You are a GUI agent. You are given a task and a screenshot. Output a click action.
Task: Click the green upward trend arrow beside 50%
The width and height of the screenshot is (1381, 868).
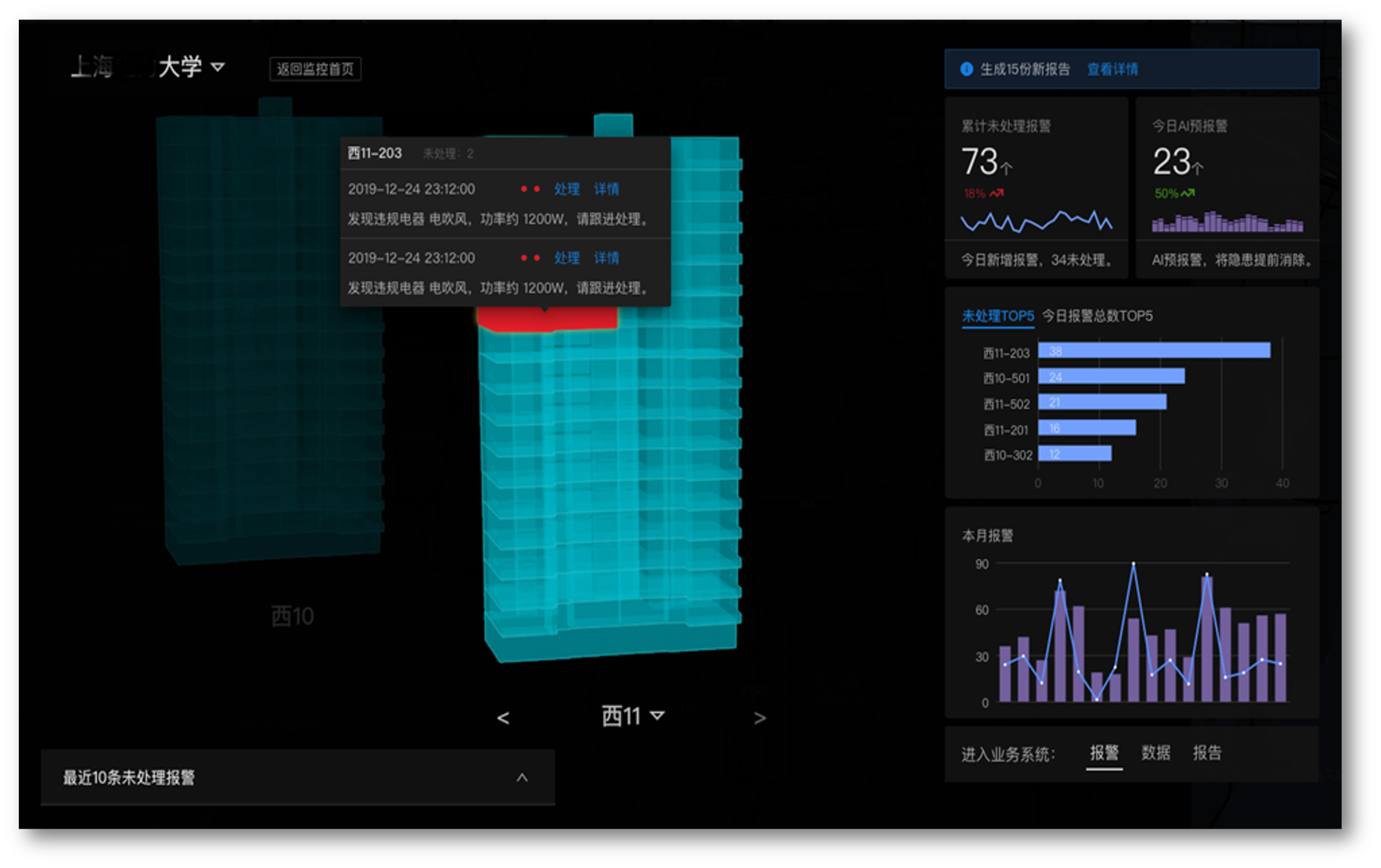1188,193
